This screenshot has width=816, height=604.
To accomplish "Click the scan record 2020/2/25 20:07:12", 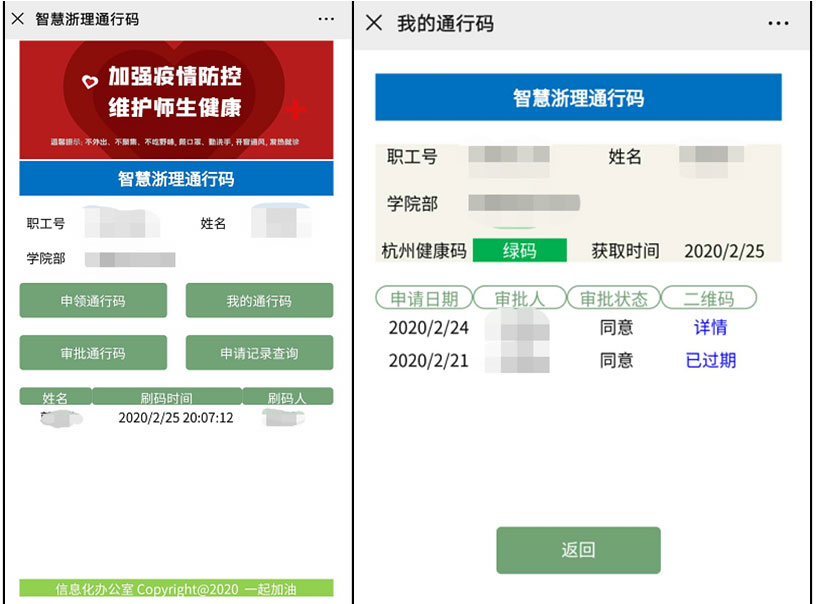I will pyautogui.click(x=176, y=417).
